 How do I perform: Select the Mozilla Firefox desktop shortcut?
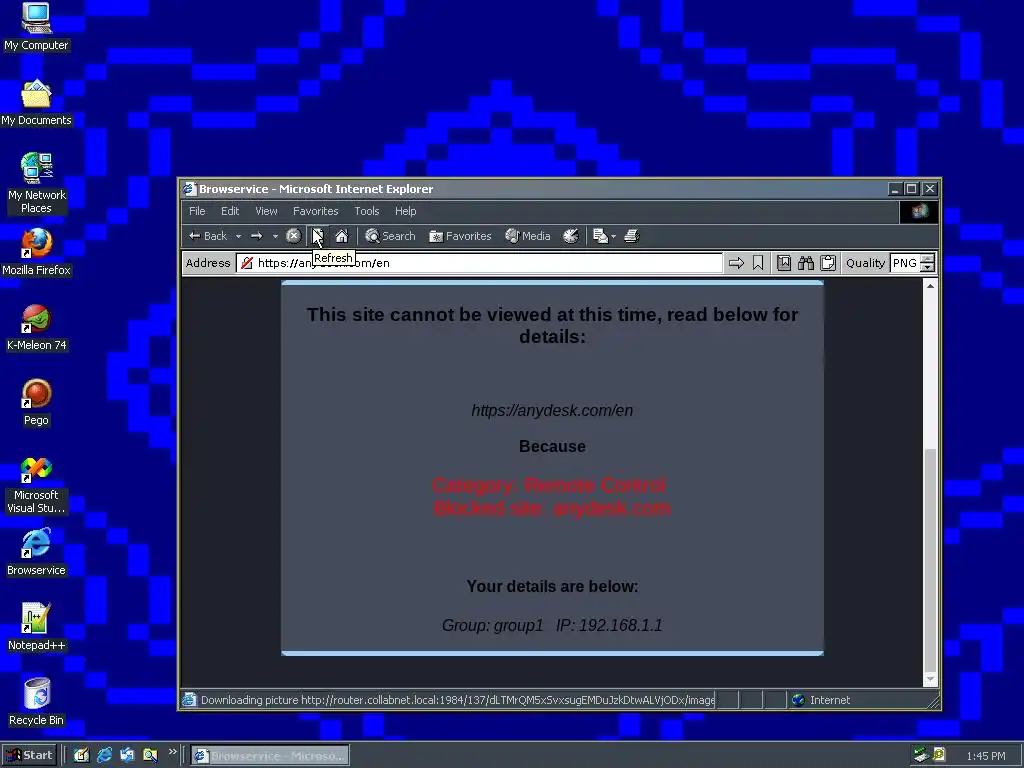(x=36, y=252)
